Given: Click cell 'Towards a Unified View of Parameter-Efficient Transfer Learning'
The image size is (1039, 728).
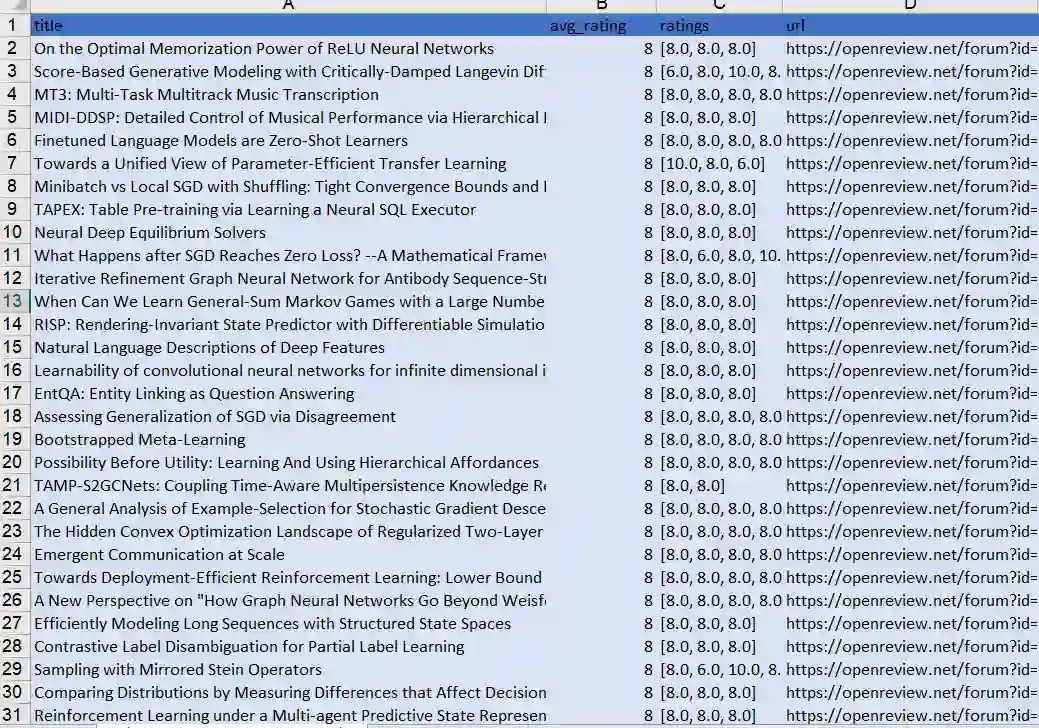Looking at the screenshot, I should tap(288, 164).
